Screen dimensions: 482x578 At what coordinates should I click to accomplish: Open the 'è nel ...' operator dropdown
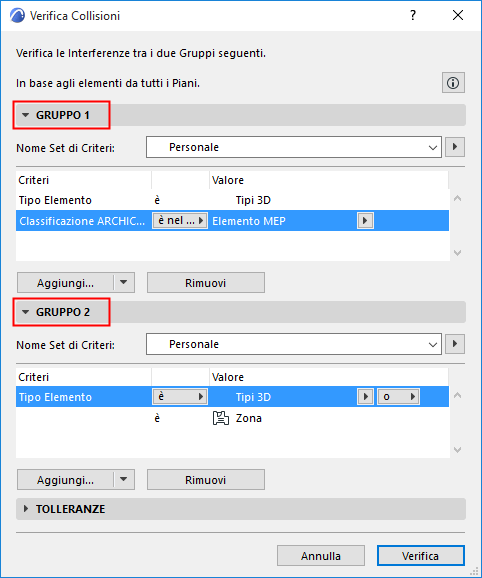(180, 220)
